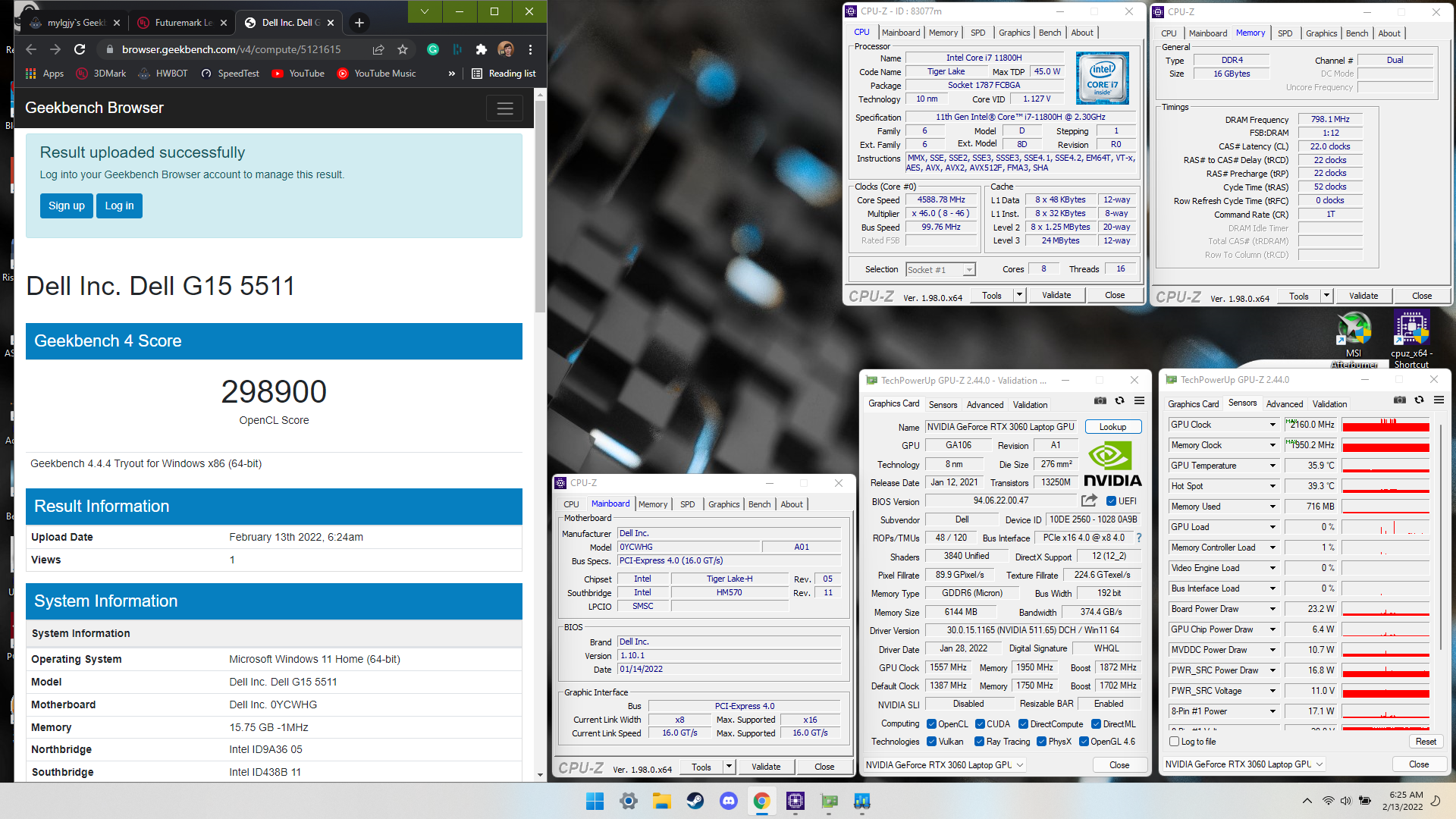The width and height of the screenshot is (1456, 819).
Task: Switch to the Futuremark Chrome tab
Action: [x=180, y=23]
